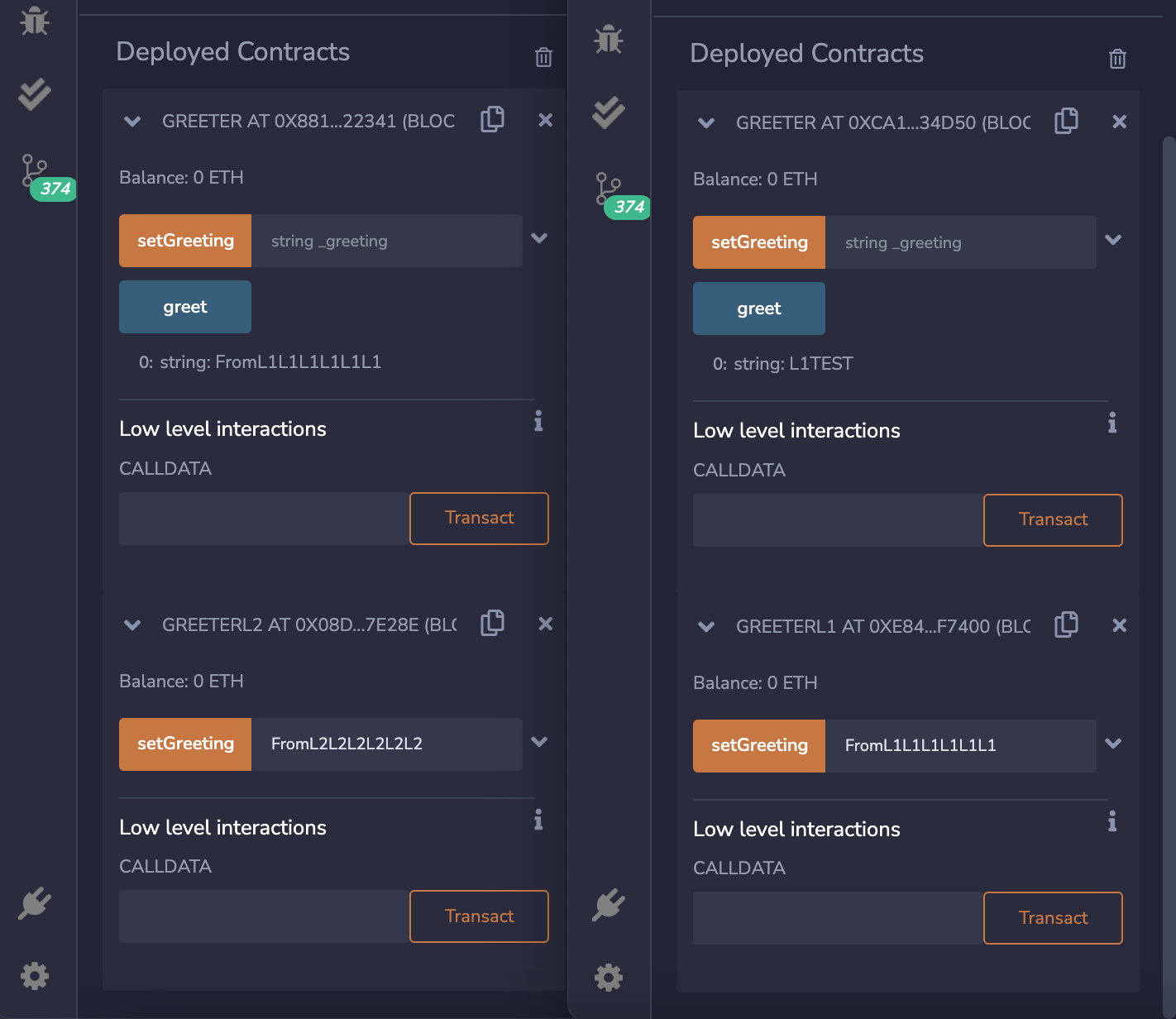Focus CALLDATA field under GREETER 0X881
The width and height of the screenshot is (1176, 1019).
(265, 519)
